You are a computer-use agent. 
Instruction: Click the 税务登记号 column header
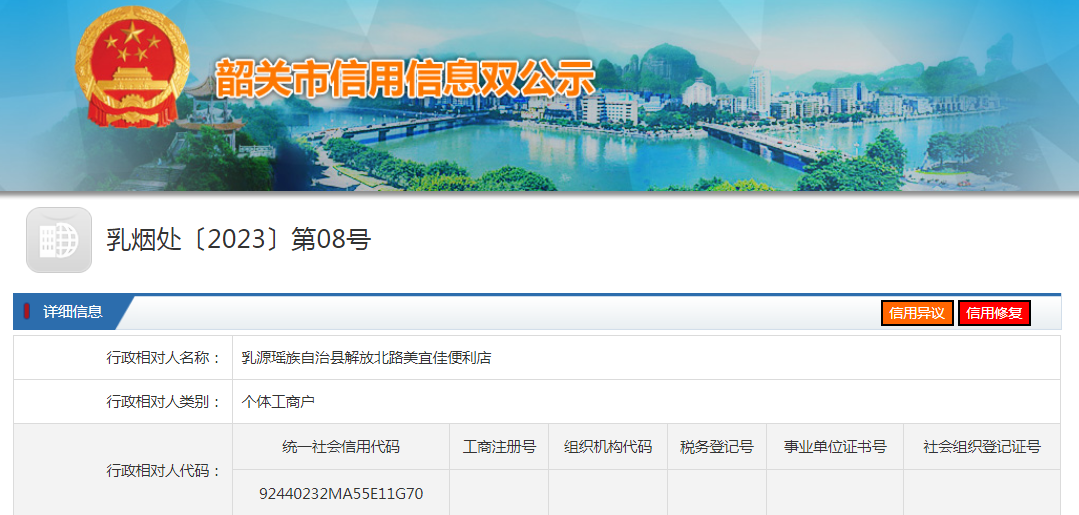(717, 447)
